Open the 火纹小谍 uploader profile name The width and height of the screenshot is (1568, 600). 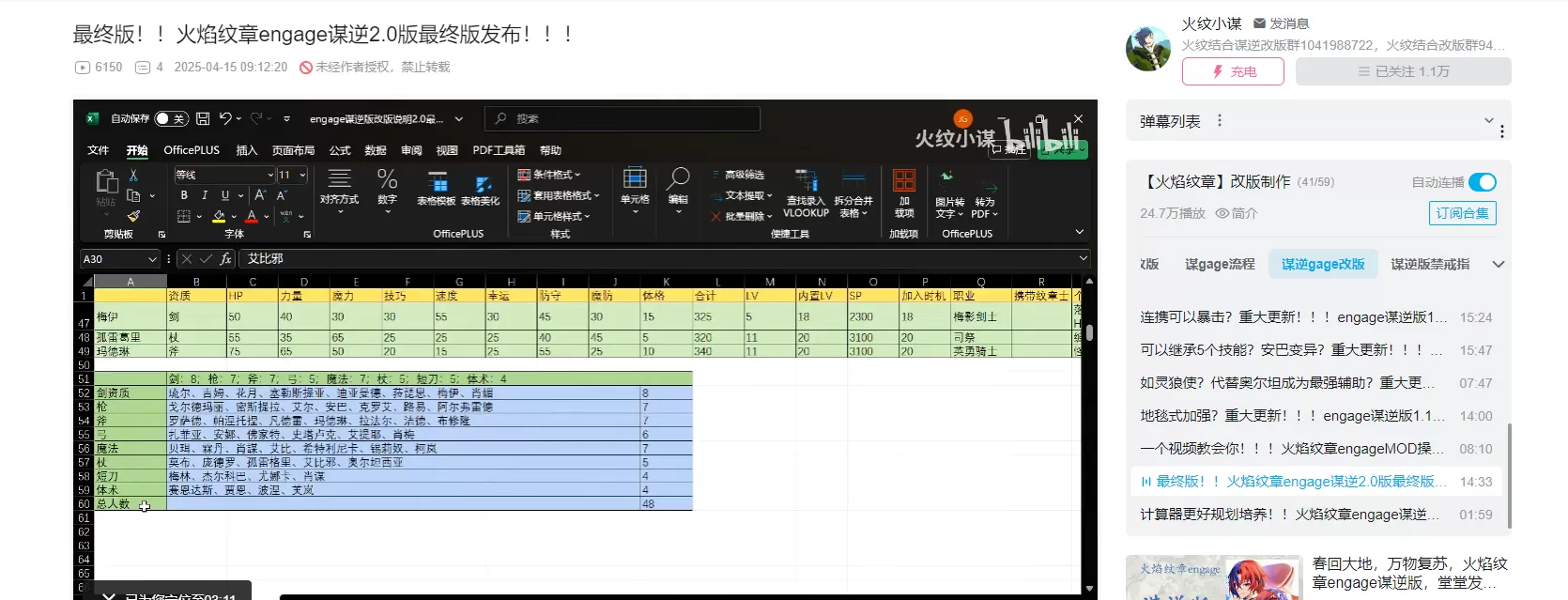pyautogui.click(x=1211, y=23)
